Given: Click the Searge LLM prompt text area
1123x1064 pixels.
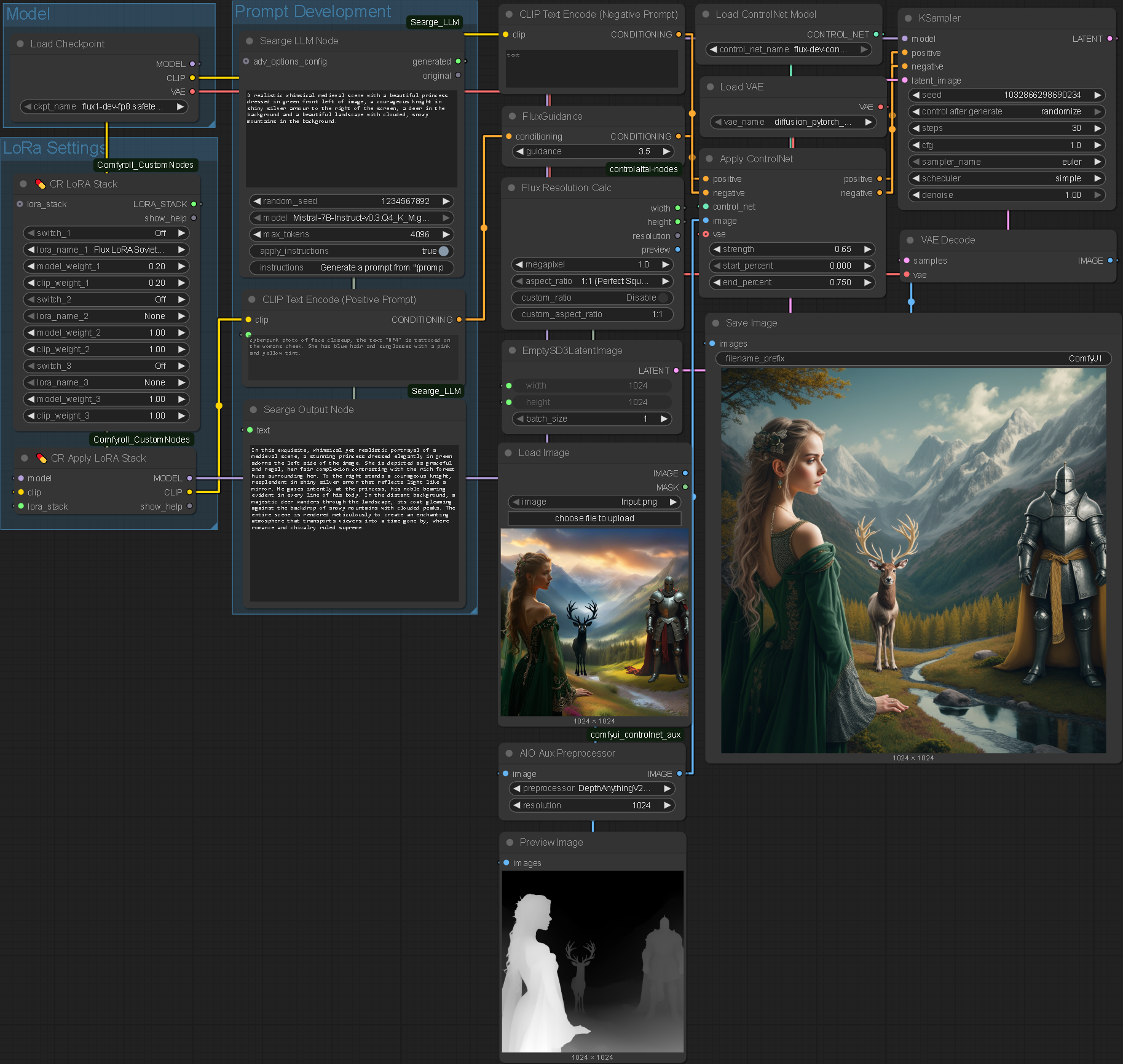Looking at the screenshot, I should point(351,139).
